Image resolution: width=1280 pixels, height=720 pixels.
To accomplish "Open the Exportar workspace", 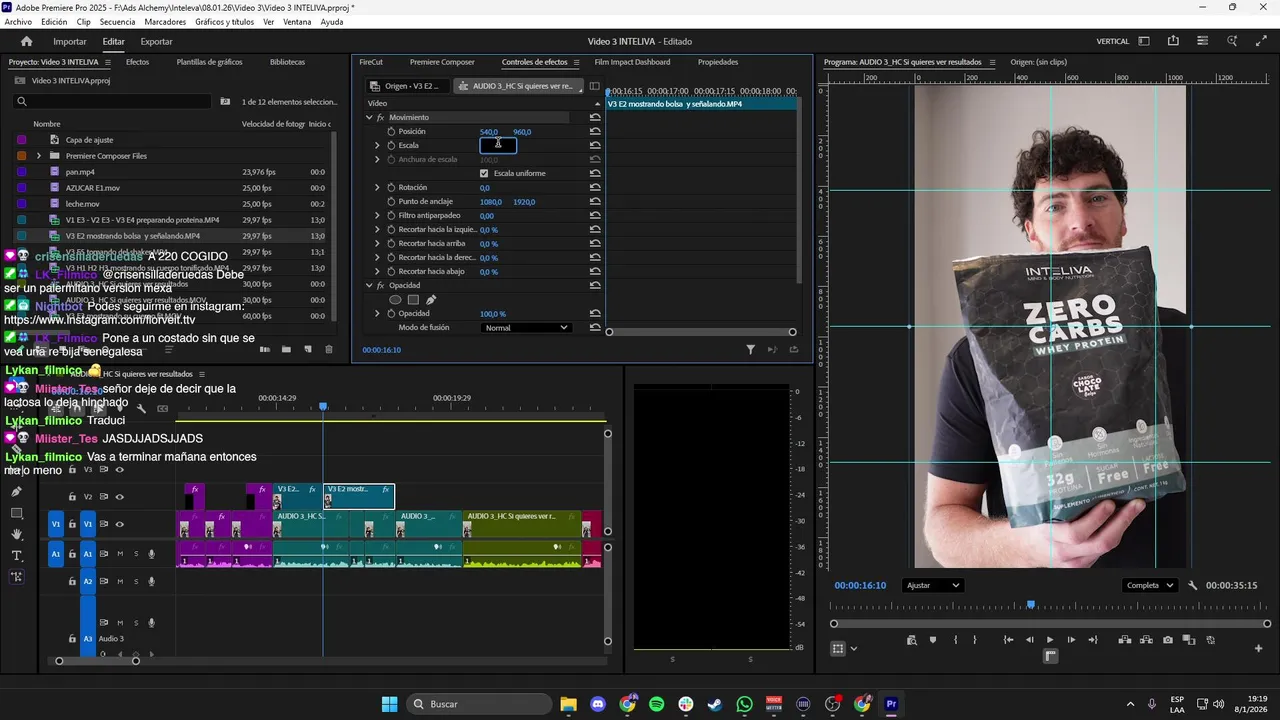I will [156, 41].
